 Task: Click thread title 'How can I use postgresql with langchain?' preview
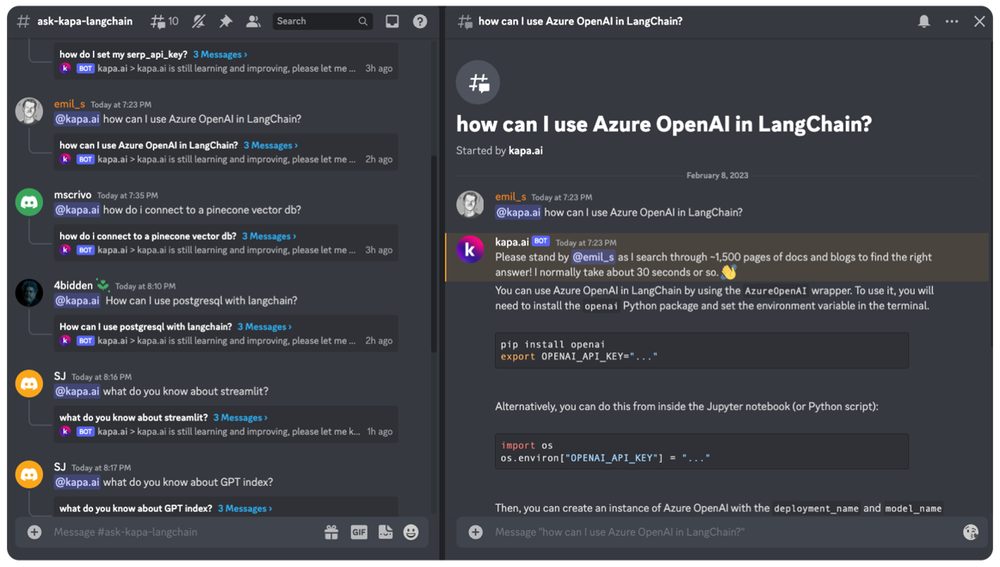click(x=146, y=327)
